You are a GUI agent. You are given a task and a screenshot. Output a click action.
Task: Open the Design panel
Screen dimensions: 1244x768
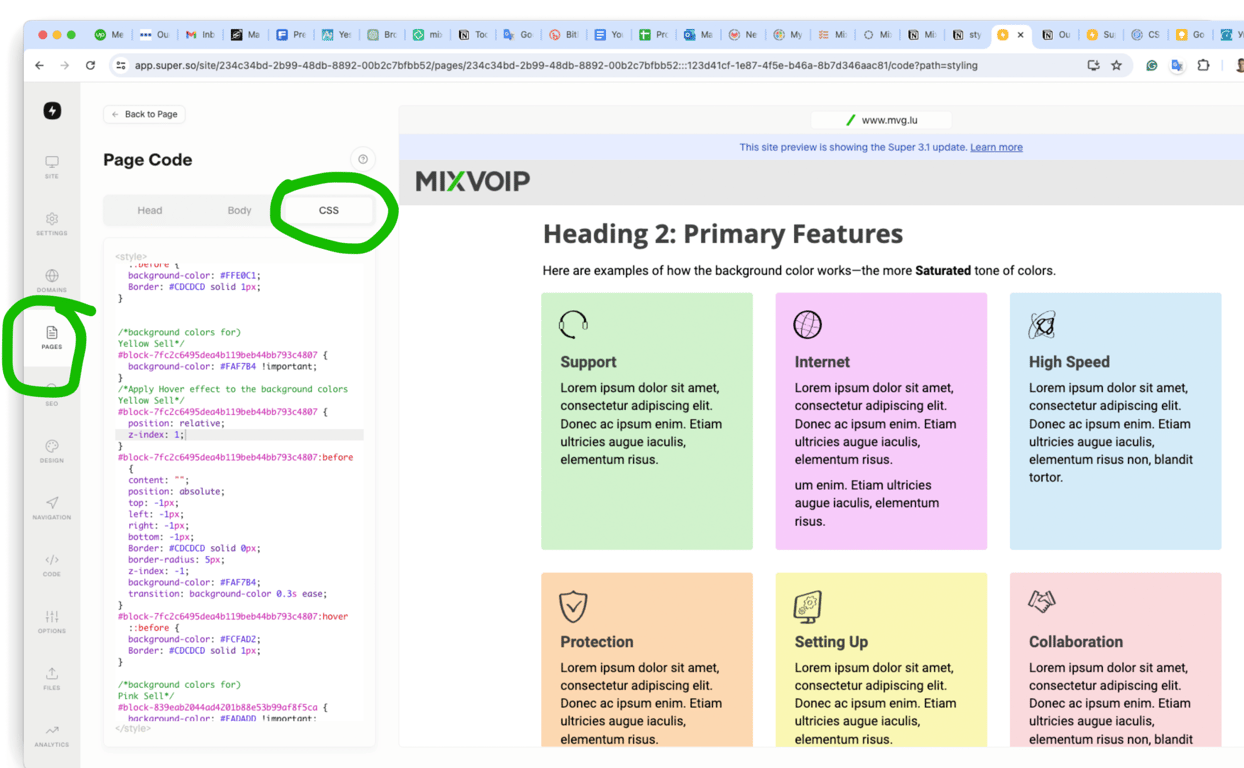point(52,452)
